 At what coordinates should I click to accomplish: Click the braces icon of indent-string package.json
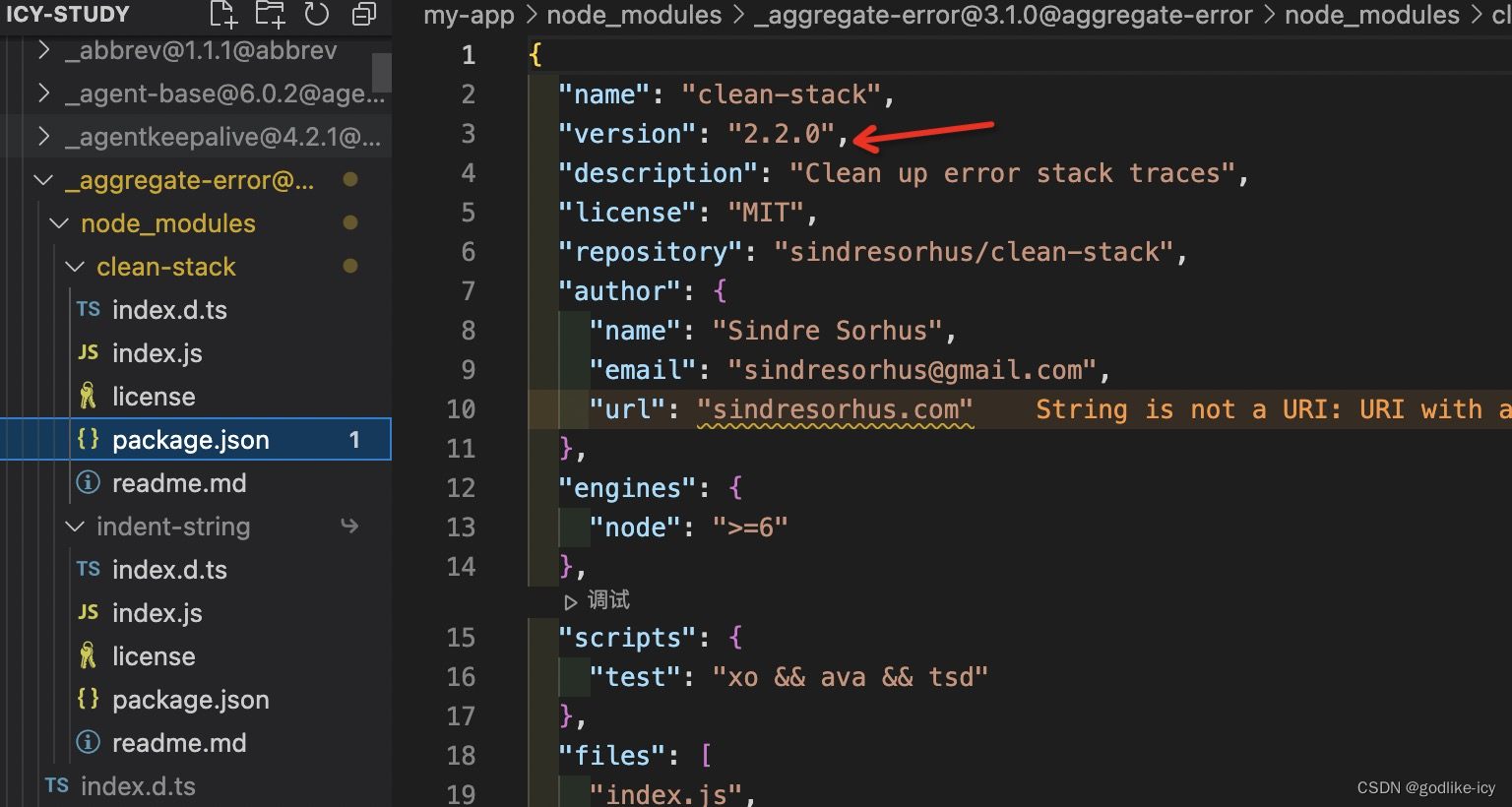point(89,699)
